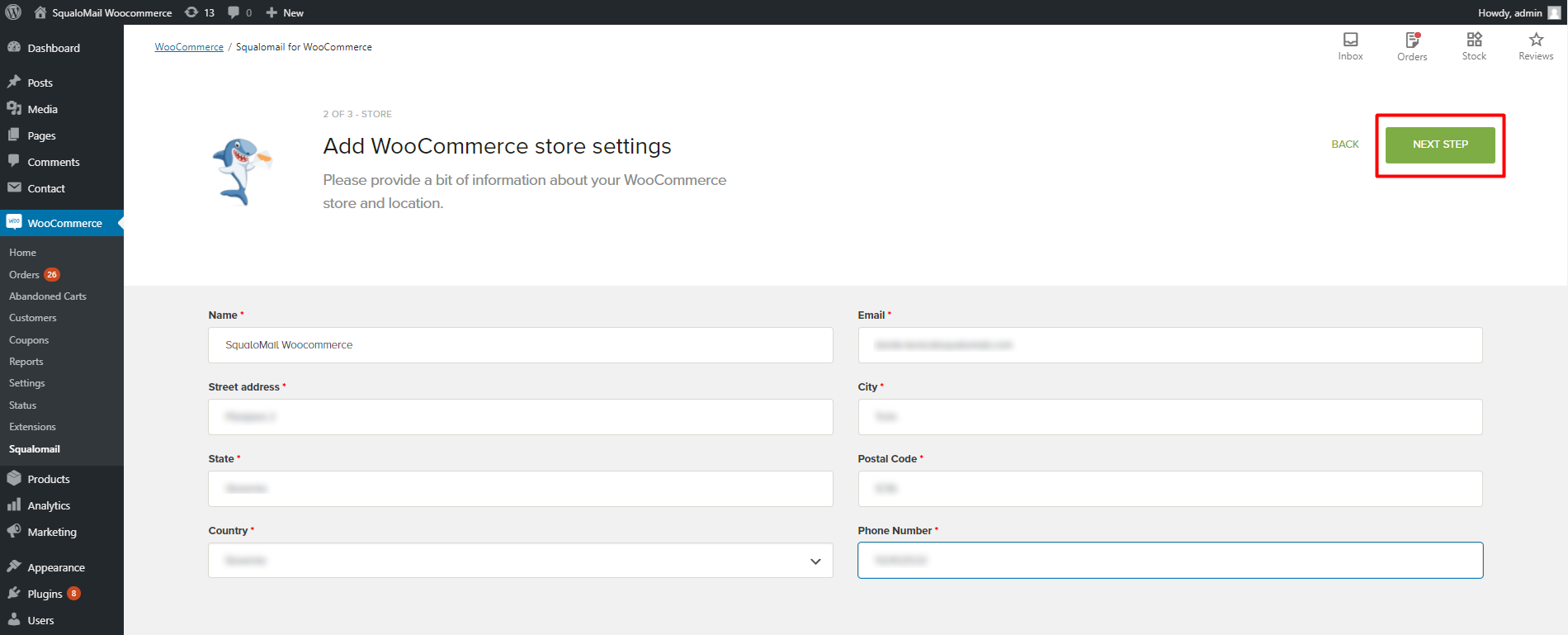The height and width of the screenshot is (635, 1568).
Task: Click into the Phone Number field
Action: [x=1169, y=561]
